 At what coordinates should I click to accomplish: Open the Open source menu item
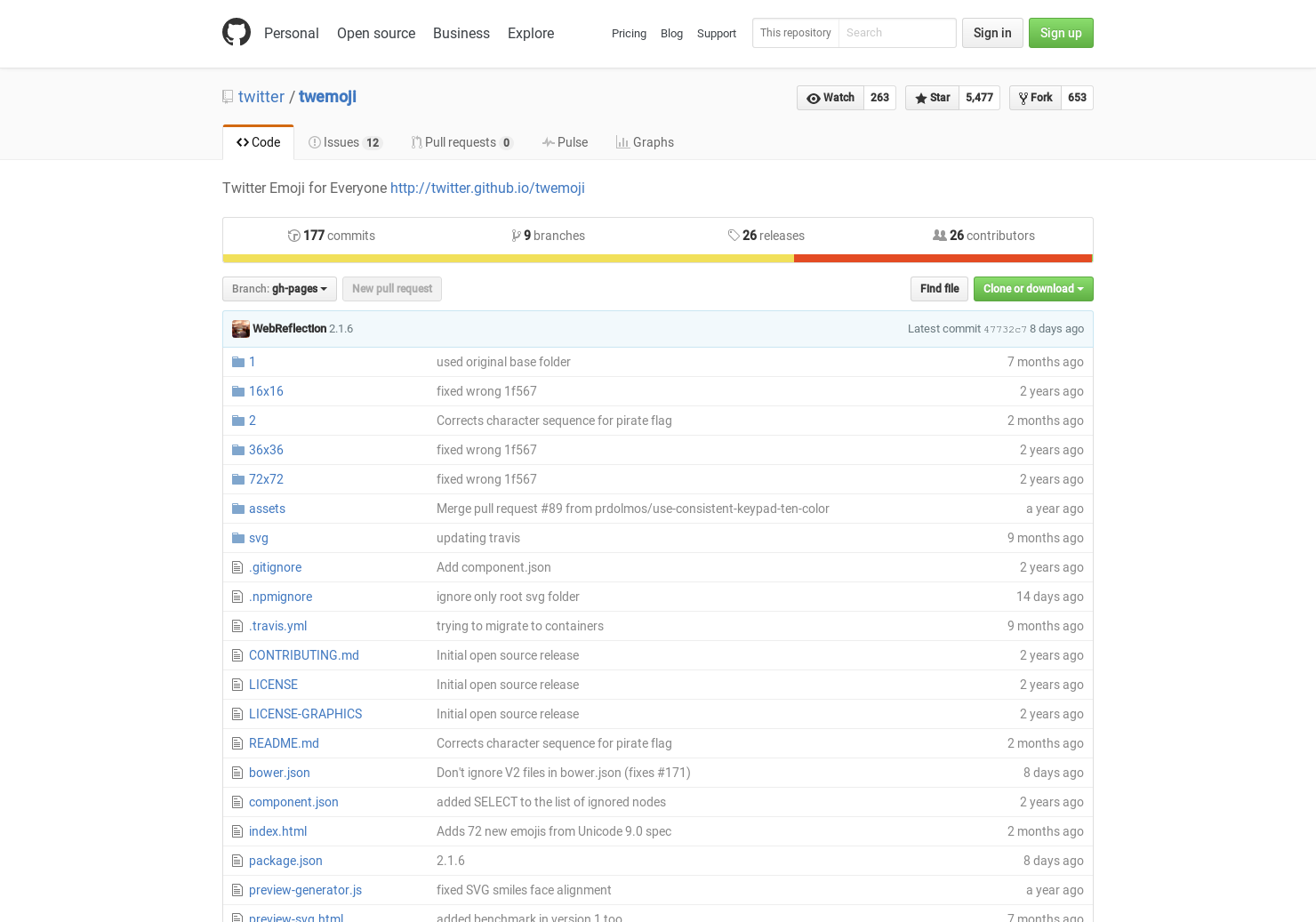pyautogui.click(x=376, y=33)
